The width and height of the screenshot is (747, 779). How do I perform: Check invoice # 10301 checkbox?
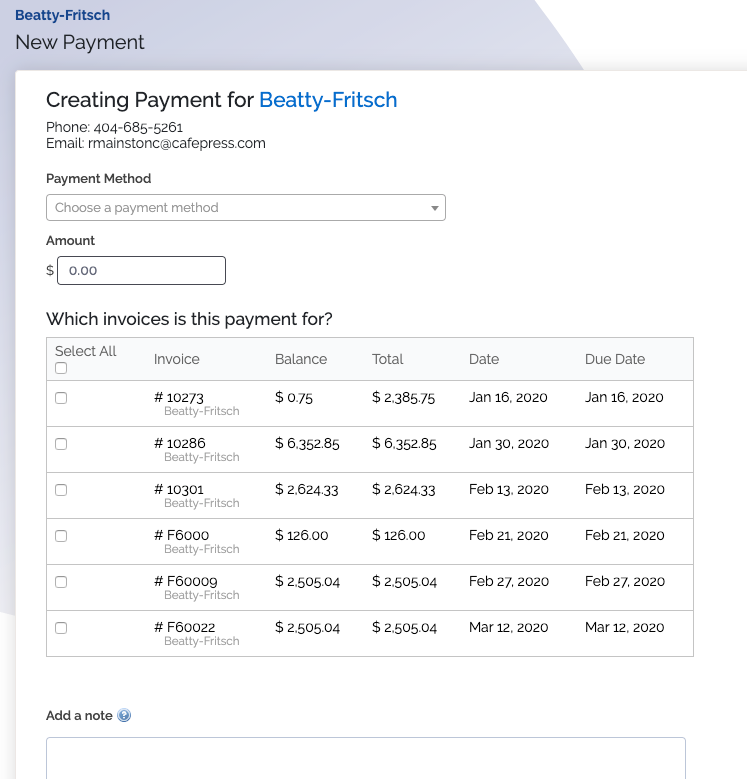(x=61, y=490)
